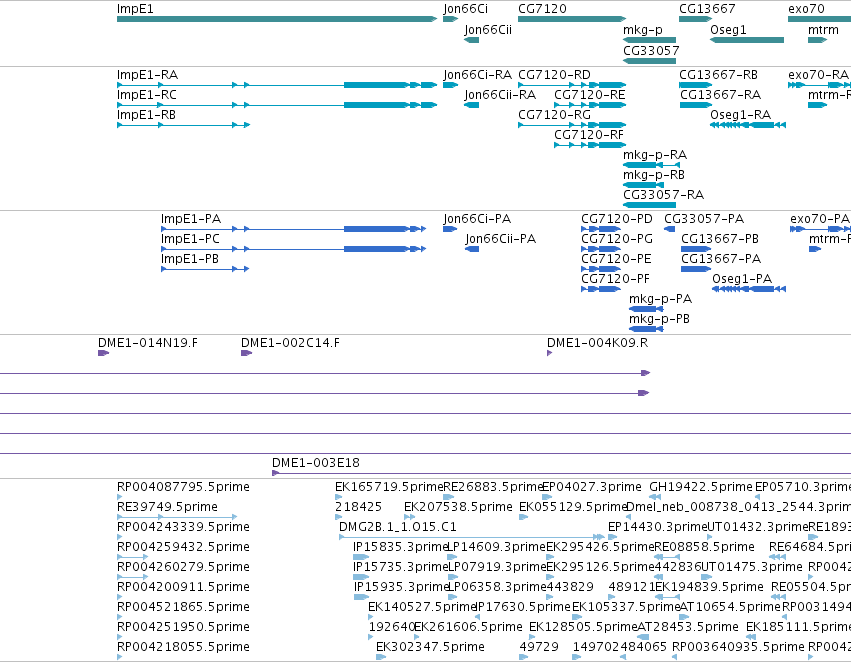Select the exo70-RA transcript
Viewport: 851px width, 662px height.
pos(820,85)
